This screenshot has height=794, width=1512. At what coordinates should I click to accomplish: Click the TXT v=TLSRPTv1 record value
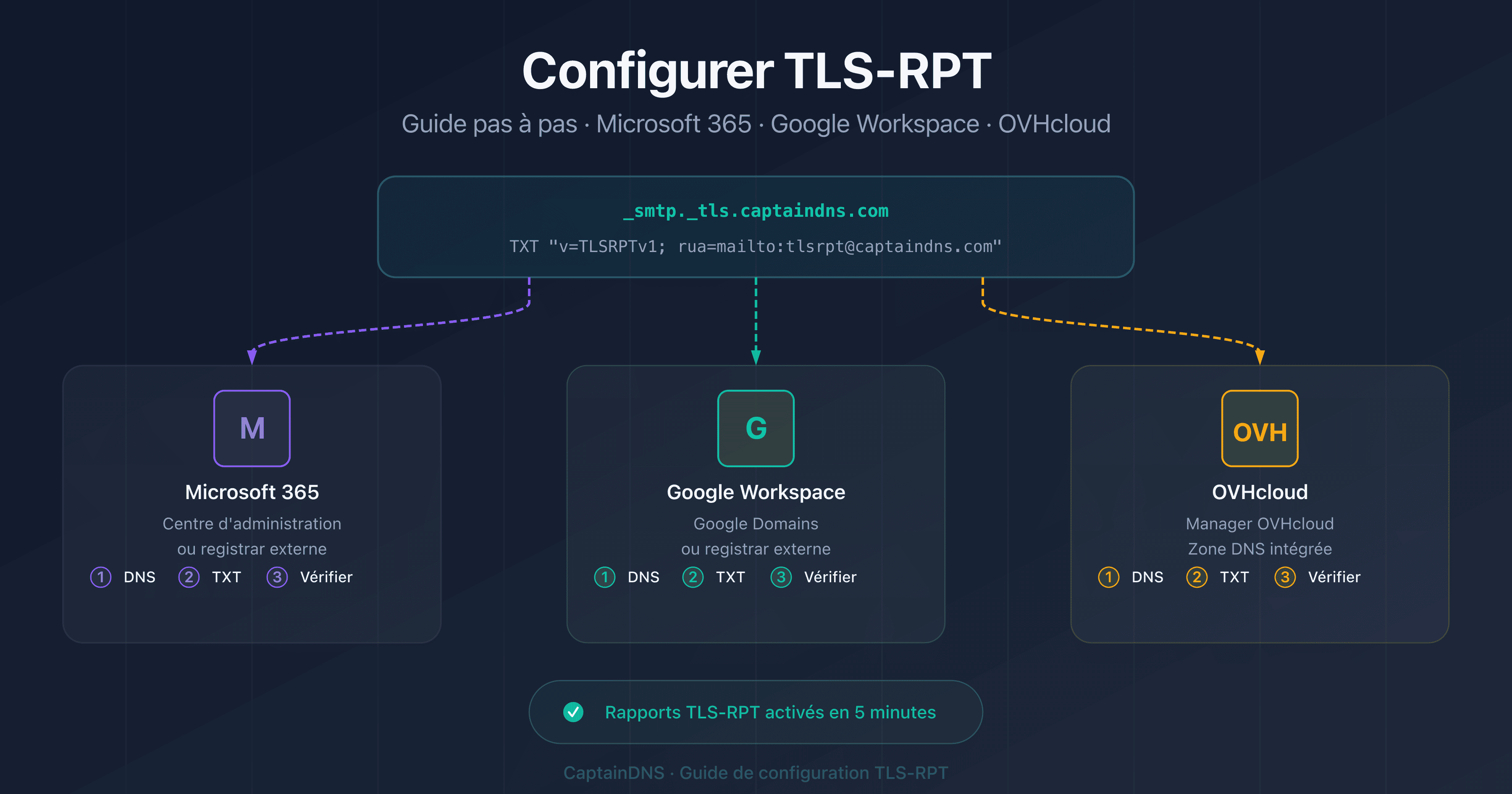click(x=756, y=246)
